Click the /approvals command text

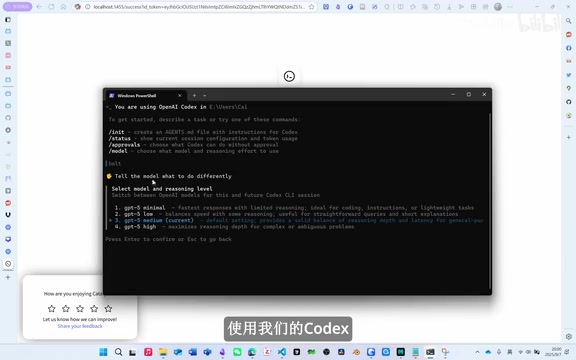(124, 145)
